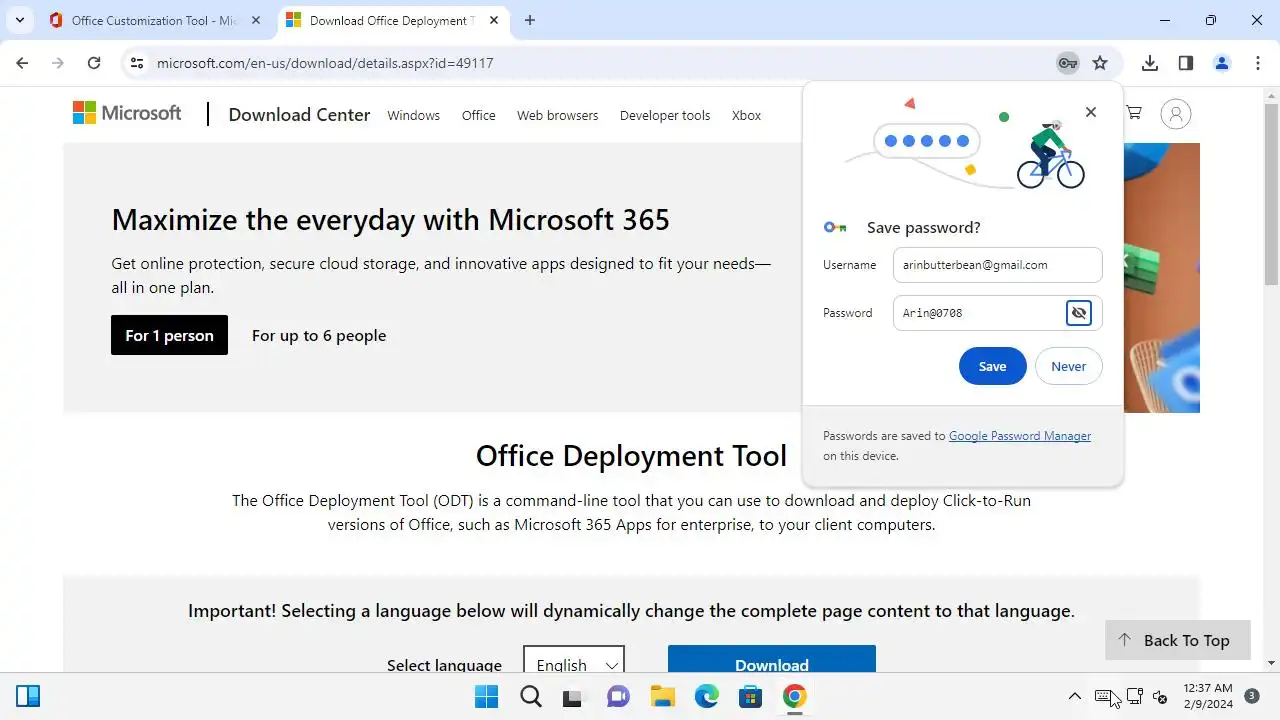Open Chrome profile avatar
The width and height of the screenshot is (1280, 720).
tap(1222, 63)
